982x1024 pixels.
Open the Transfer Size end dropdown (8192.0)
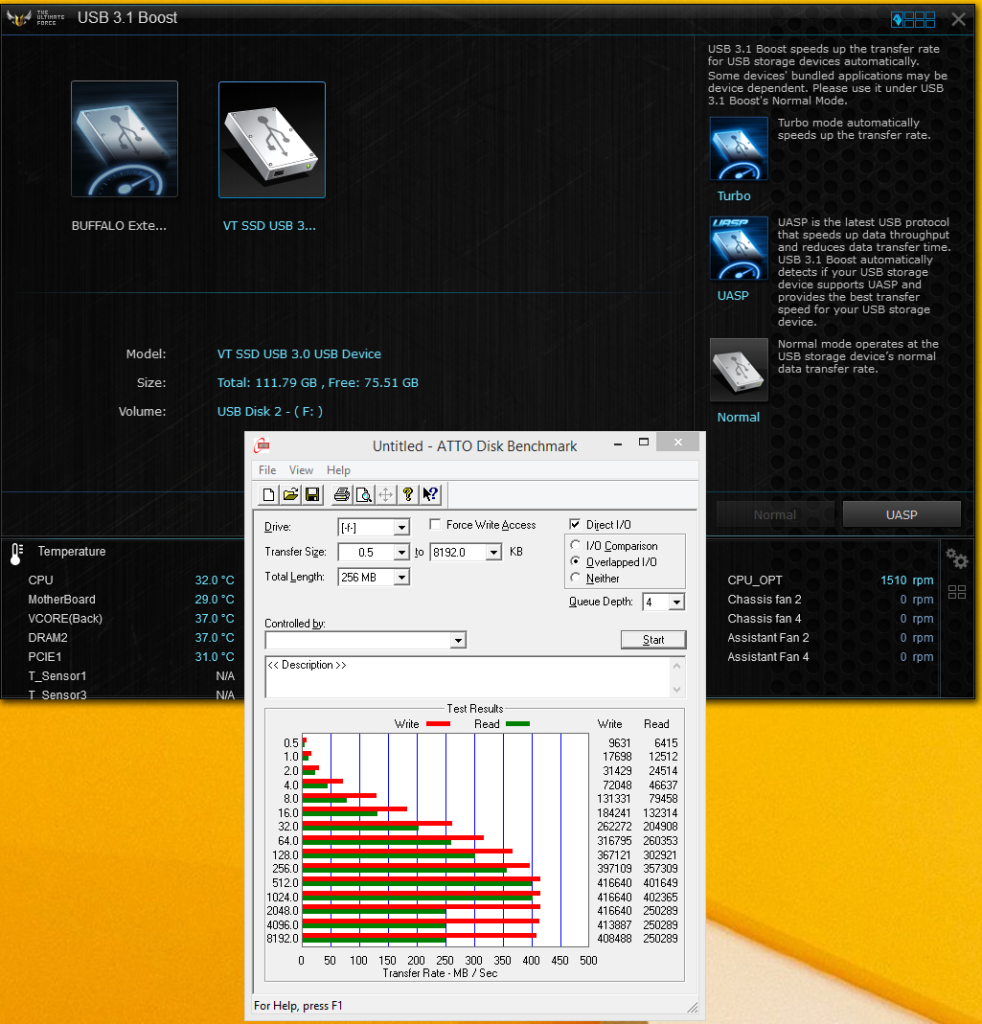494,552
